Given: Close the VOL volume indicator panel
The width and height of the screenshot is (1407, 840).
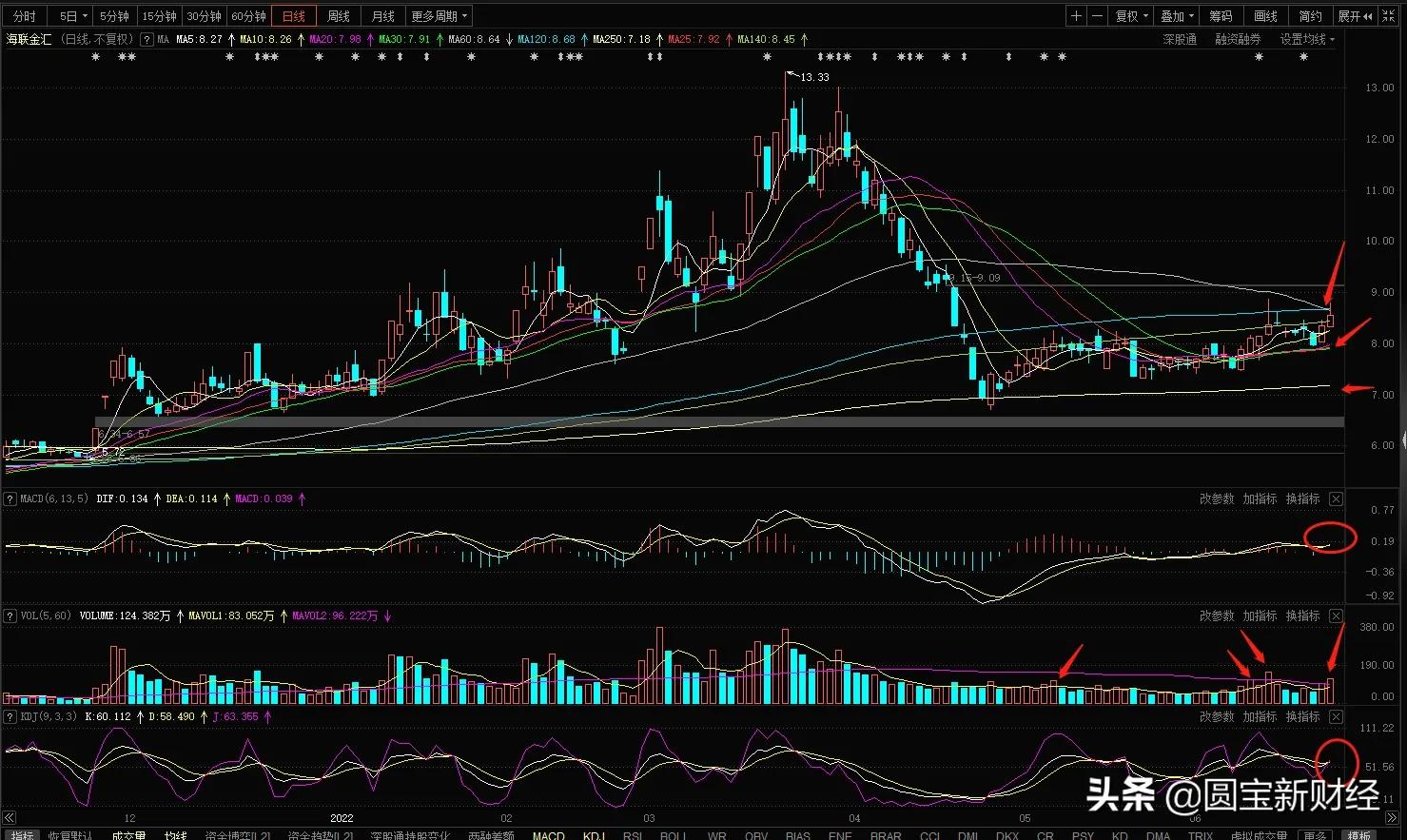Looking at the screenshot, I should [1336, 616].
